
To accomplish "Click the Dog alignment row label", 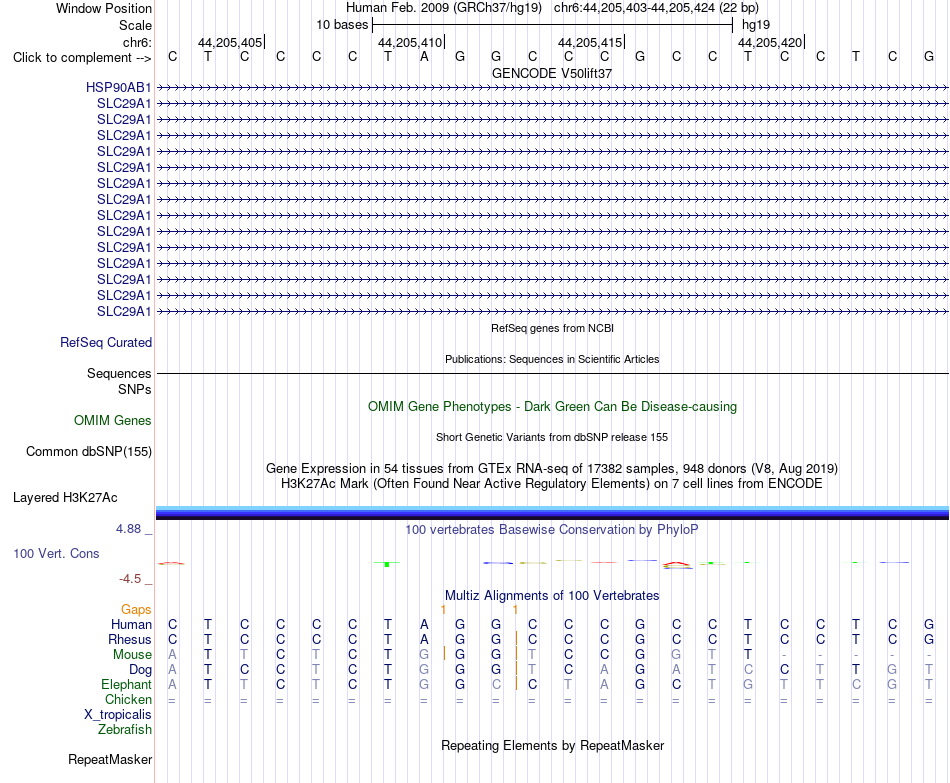I will coord(141,670).
